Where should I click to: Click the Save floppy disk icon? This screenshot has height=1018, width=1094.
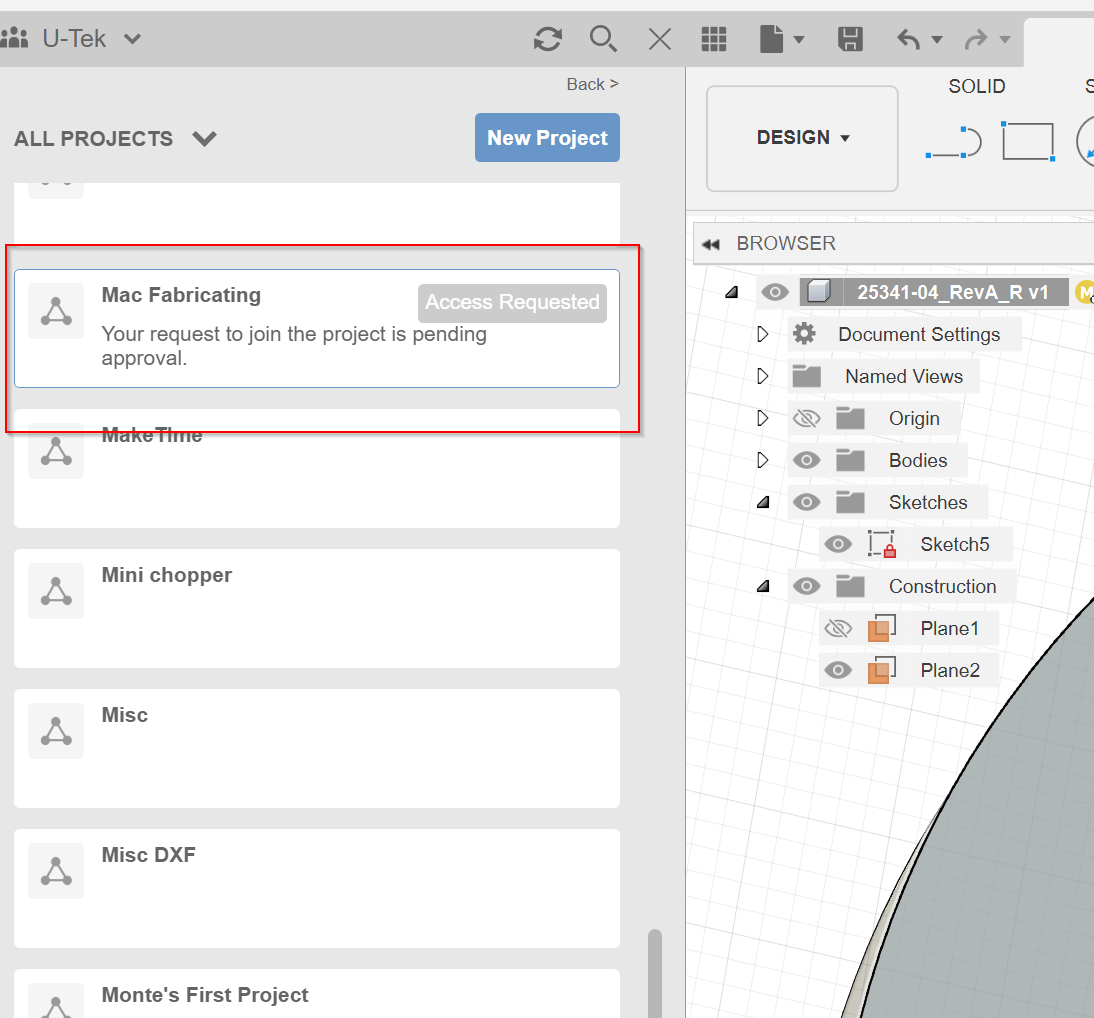(850, 39)
